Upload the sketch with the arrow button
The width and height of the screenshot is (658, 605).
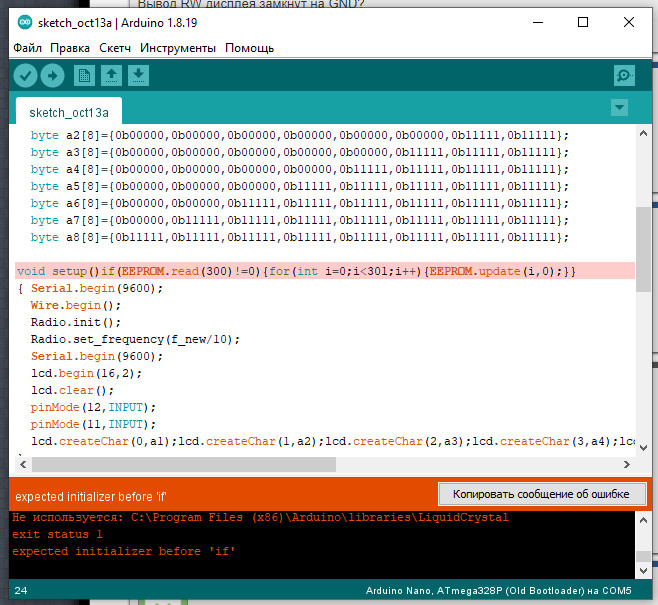[52, 75]
